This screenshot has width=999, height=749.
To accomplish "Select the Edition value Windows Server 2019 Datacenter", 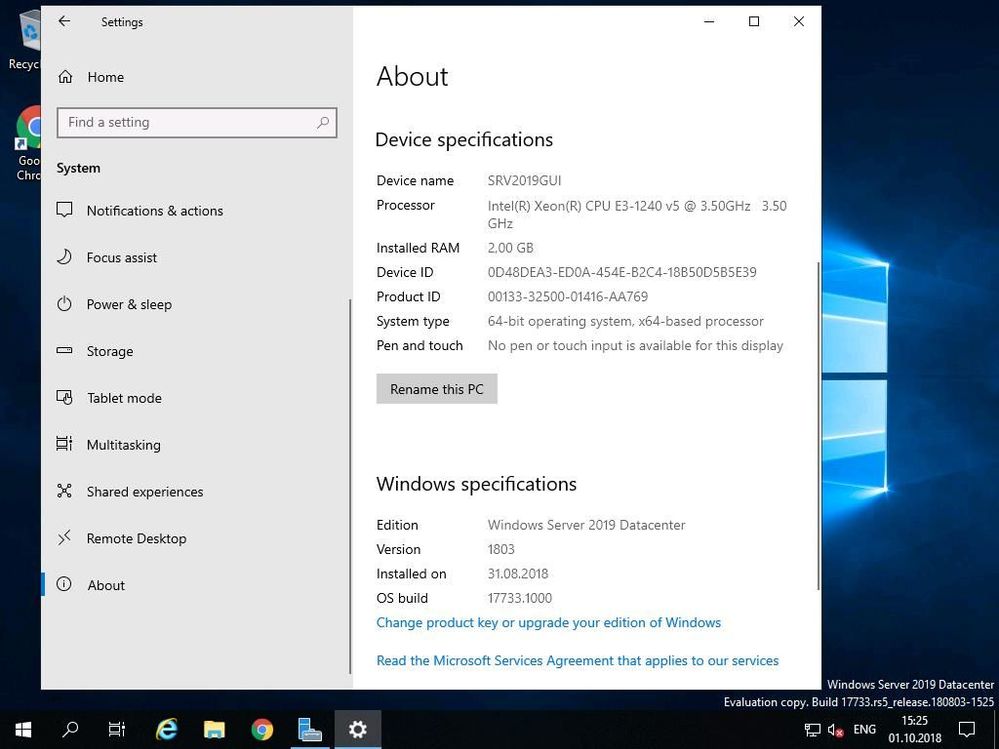I will point(586,525).
